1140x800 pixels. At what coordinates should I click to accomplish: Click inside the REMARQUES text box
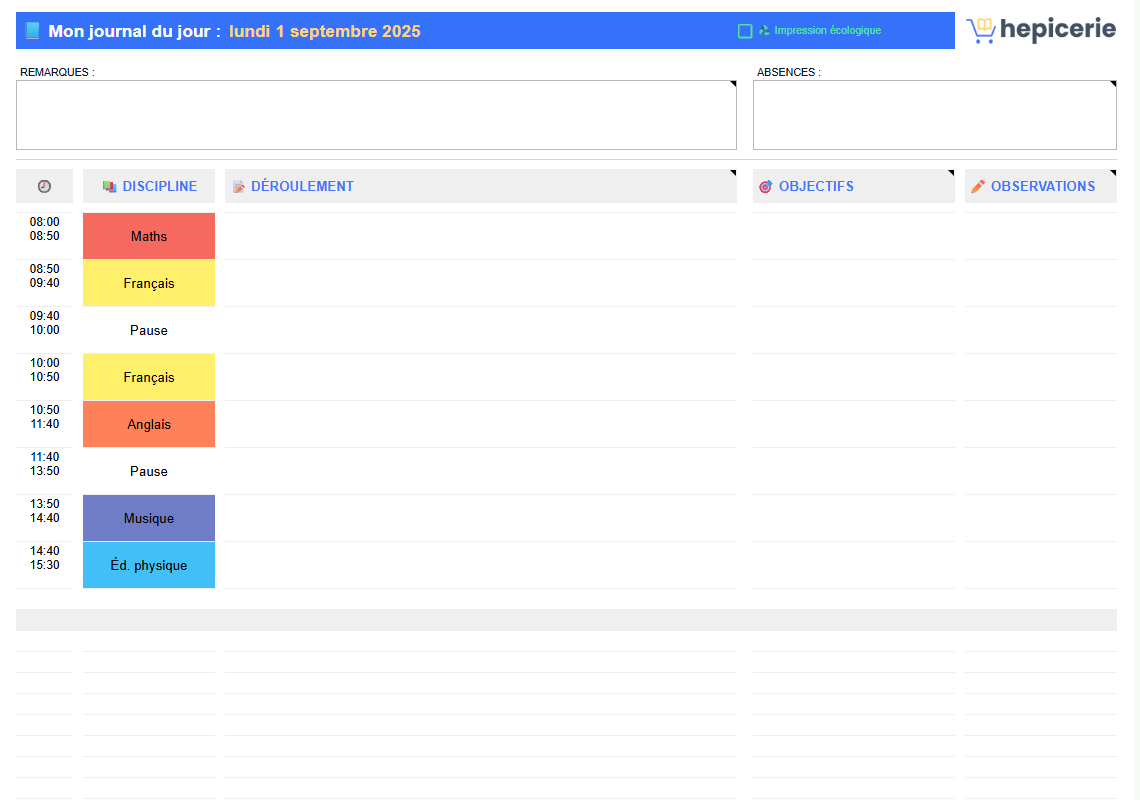376,115
